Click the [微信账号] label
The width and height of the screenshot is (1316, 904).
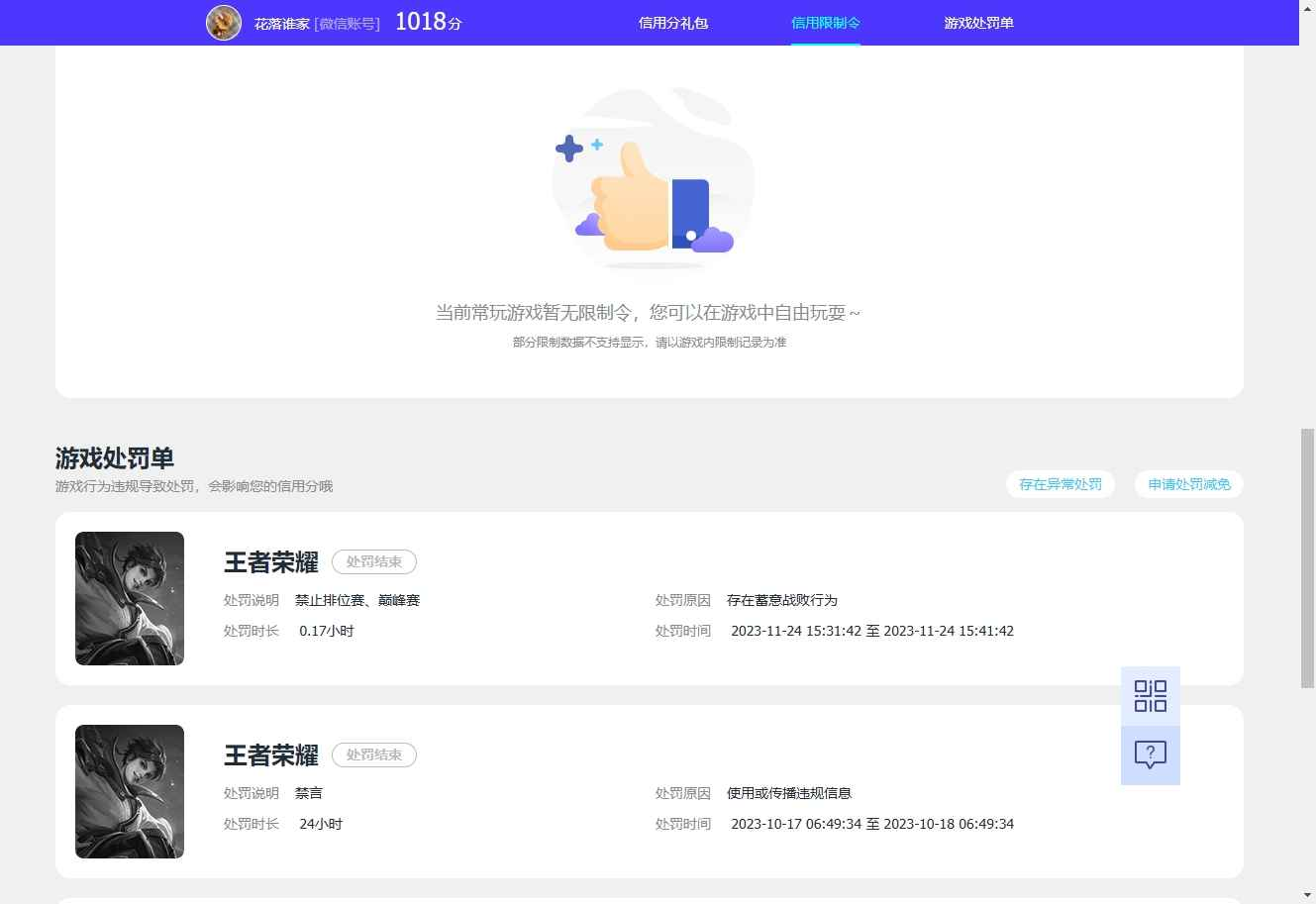[348, 24]
